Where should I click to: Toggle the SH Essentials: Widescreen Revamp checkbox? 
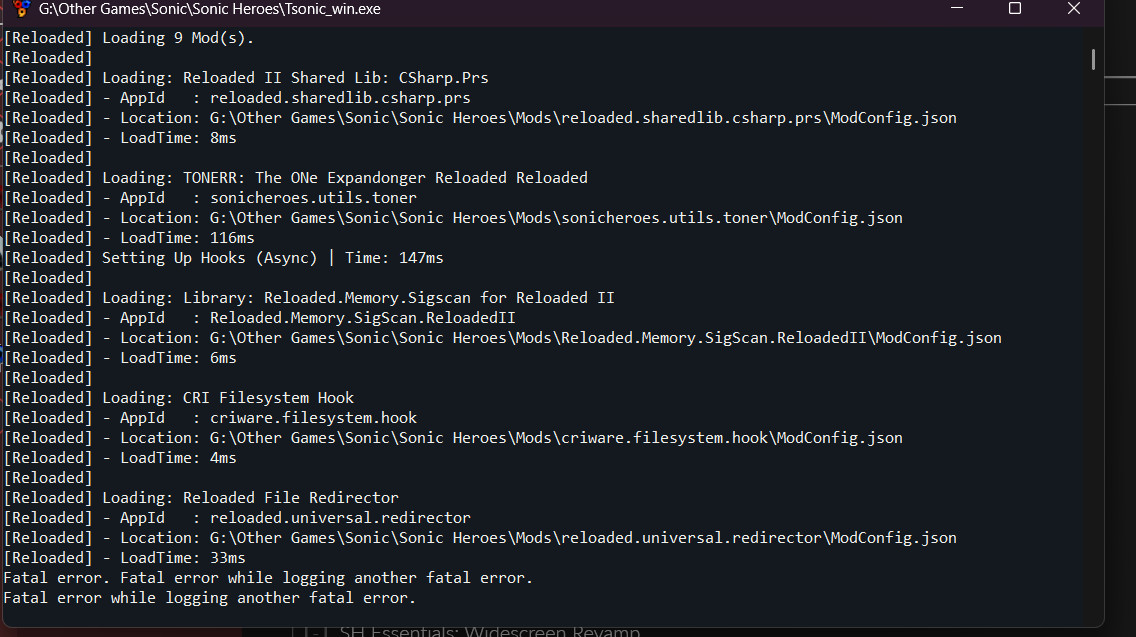[312, 632]
